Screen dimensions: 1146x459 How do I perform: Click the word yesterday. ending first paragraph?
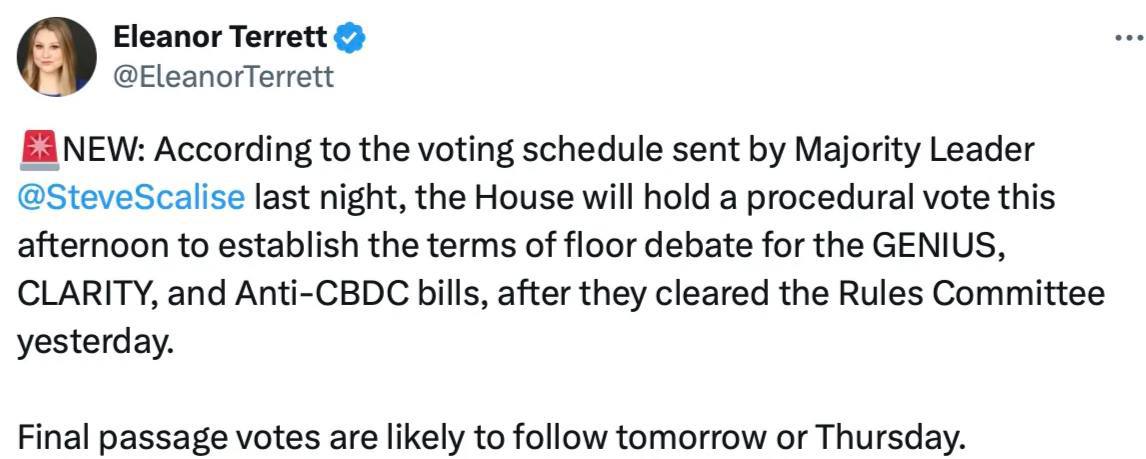[x=96, y=344]
